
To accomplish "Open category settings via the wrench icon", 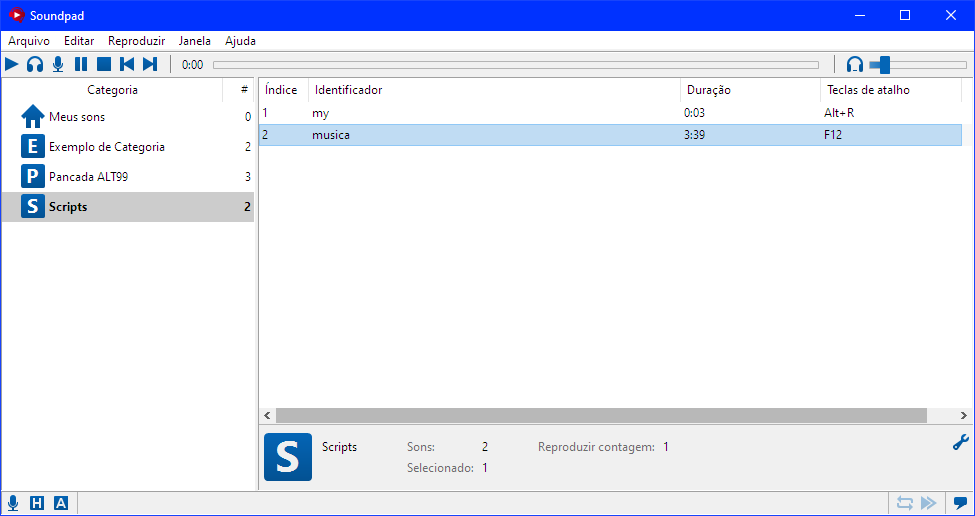I will 961,443.
